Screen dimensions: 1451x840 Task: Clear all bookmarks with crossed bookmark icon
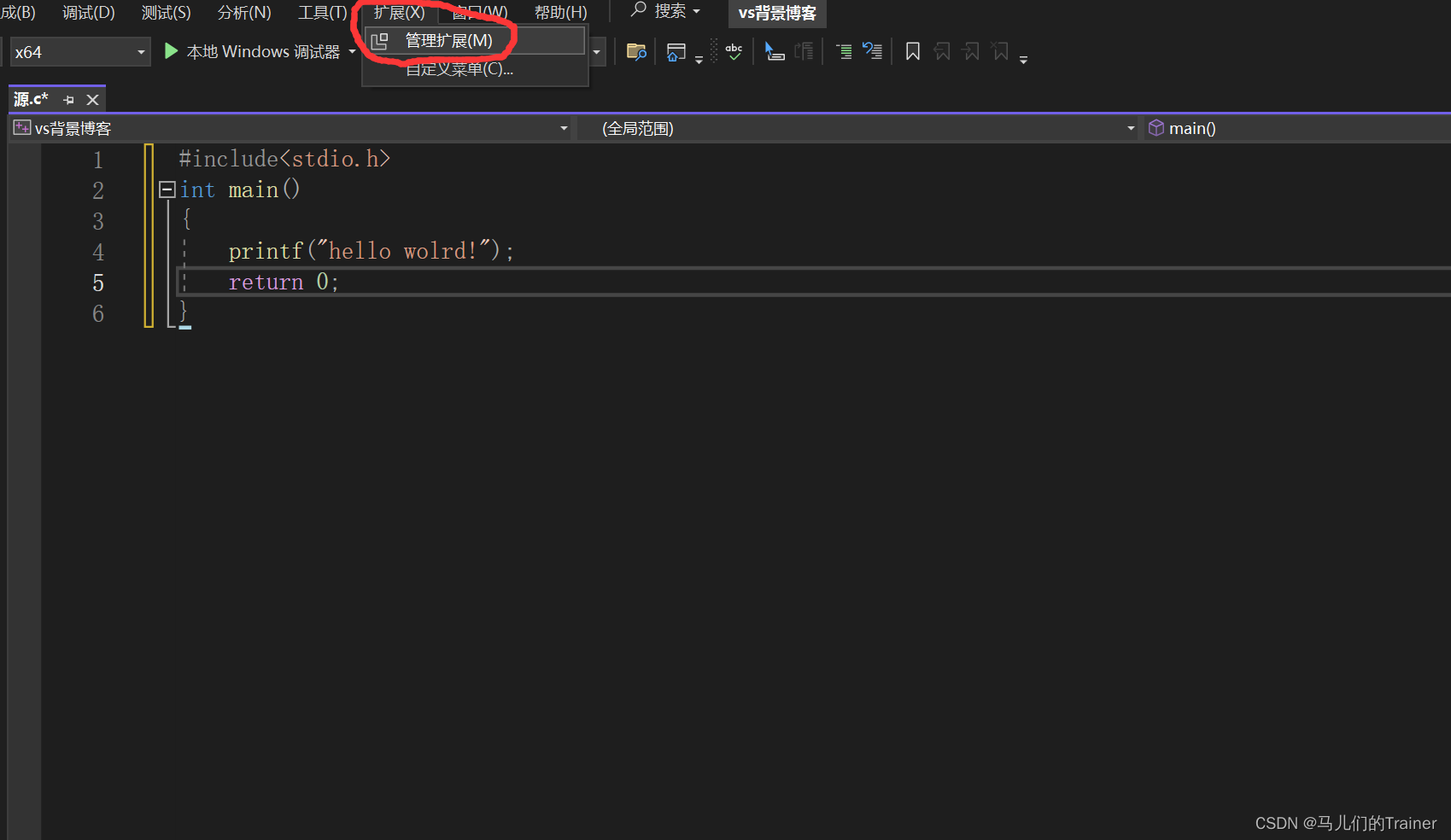coord(1000,52)
